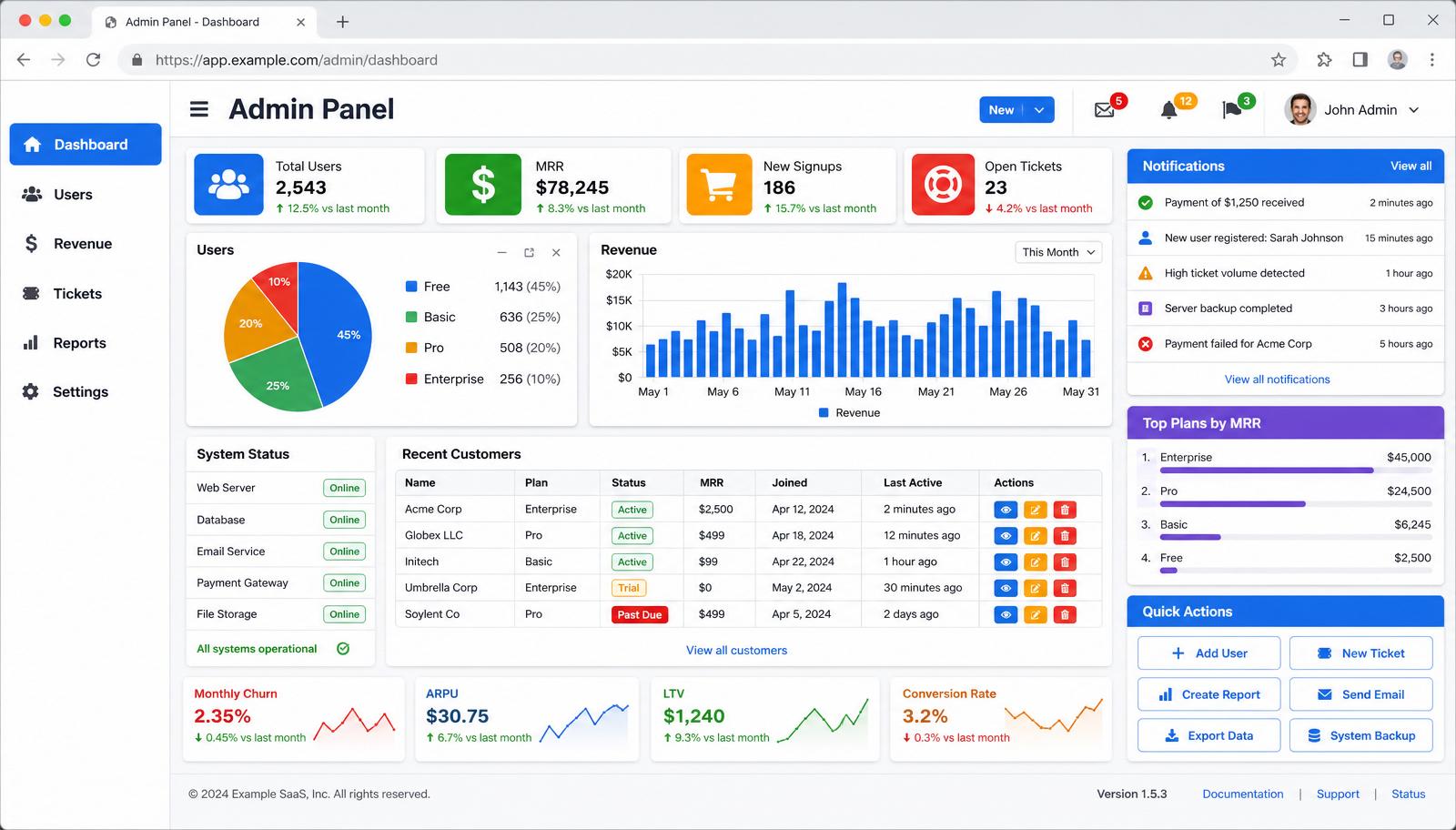Image resolution: width=1456 pixels, height=830 pixels.
Task: Delete the Initech customer
Action: (x=1065, y=562)
